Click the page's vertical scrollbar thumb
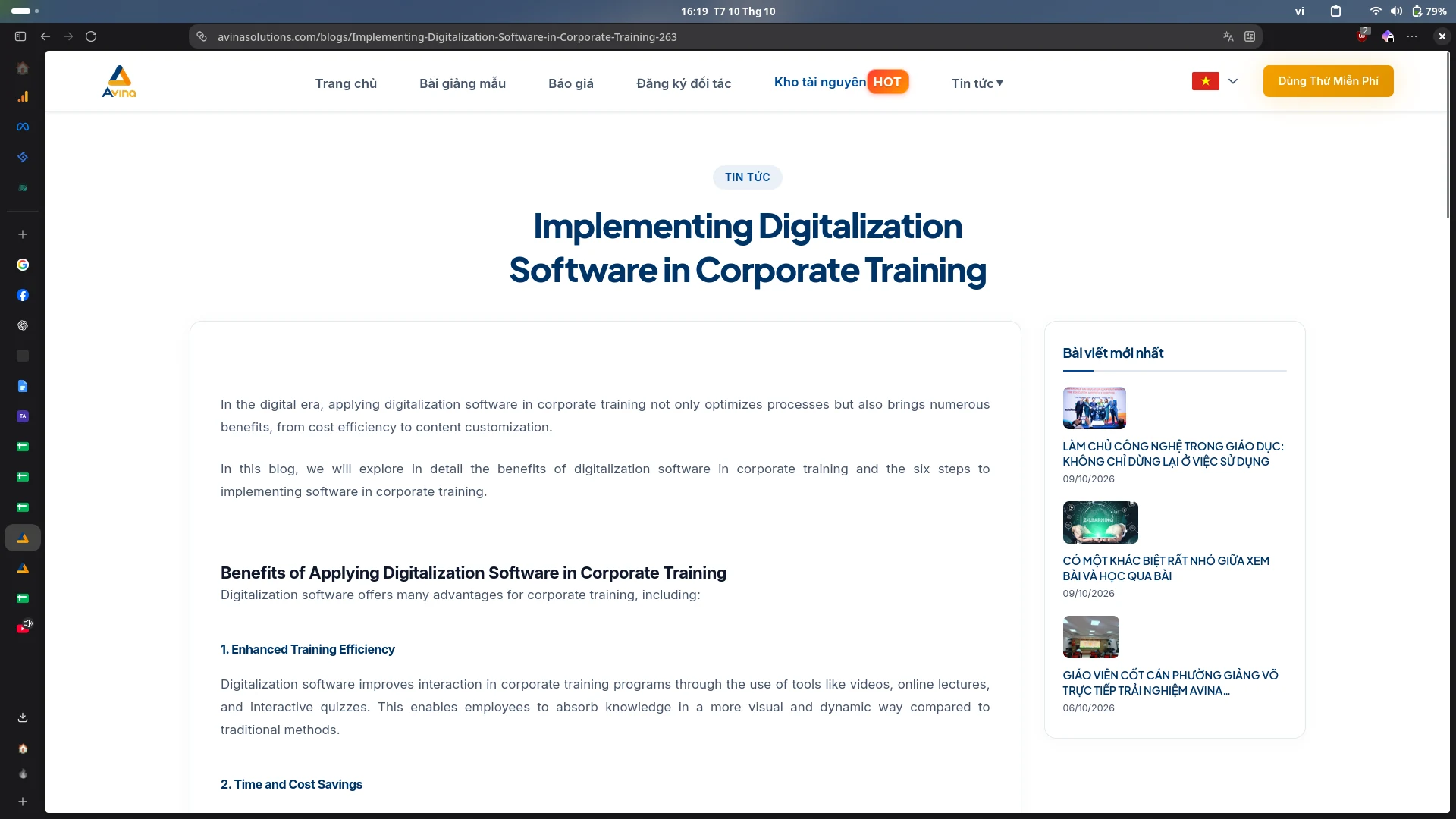This screenshot has width=1456, height=819. (1448, 135)
